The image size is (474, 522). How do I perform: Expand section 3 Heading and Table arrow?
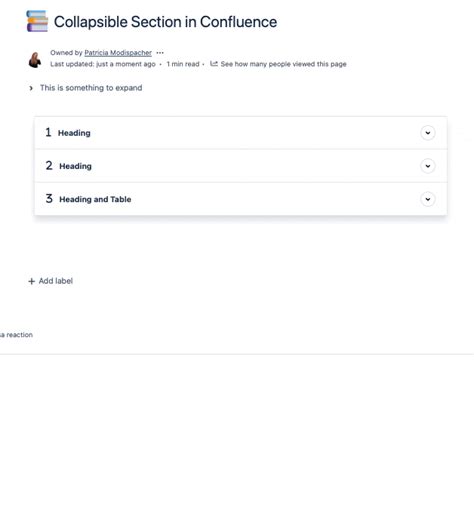coord(428,199)
